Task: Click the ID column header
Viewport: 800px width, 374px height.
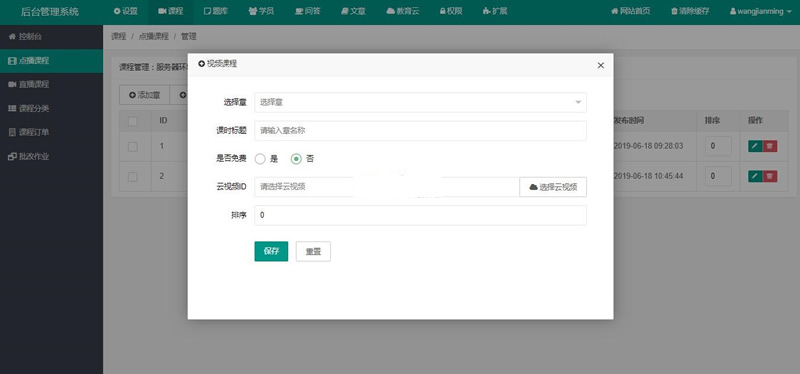Action: [x=164, y=121]
